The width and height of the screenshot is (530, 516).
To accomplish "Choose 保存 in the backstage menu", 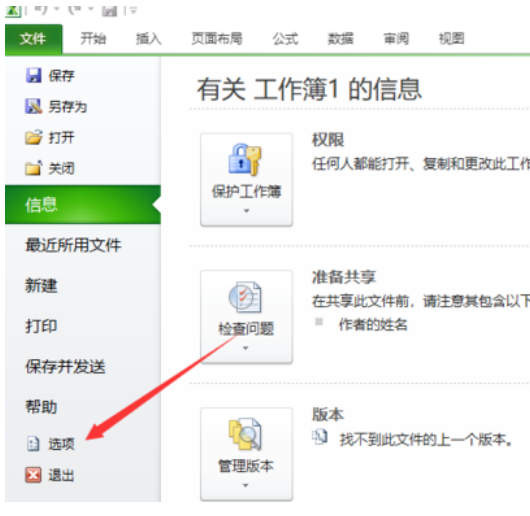I will click(61, 76).
